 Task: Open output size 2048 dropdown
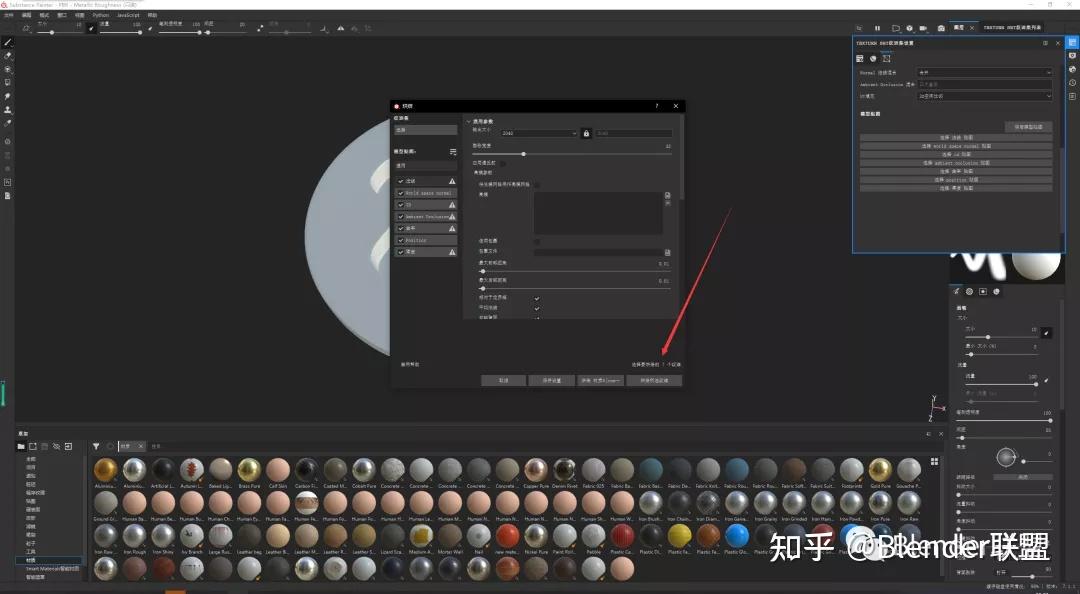click(x=539, y=133)
